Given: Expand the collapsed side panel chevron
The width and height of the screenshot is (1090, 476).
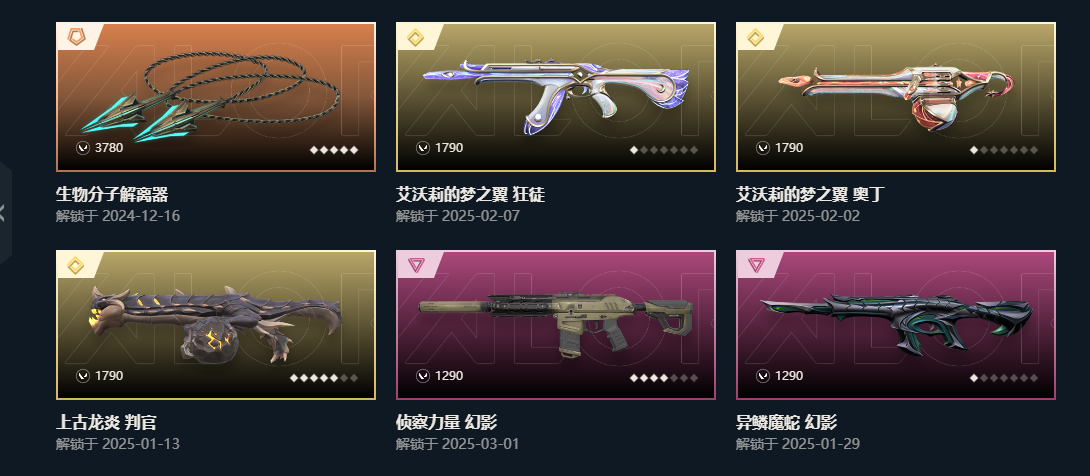Looking at the screenshot, I should (x=3, y=213).
